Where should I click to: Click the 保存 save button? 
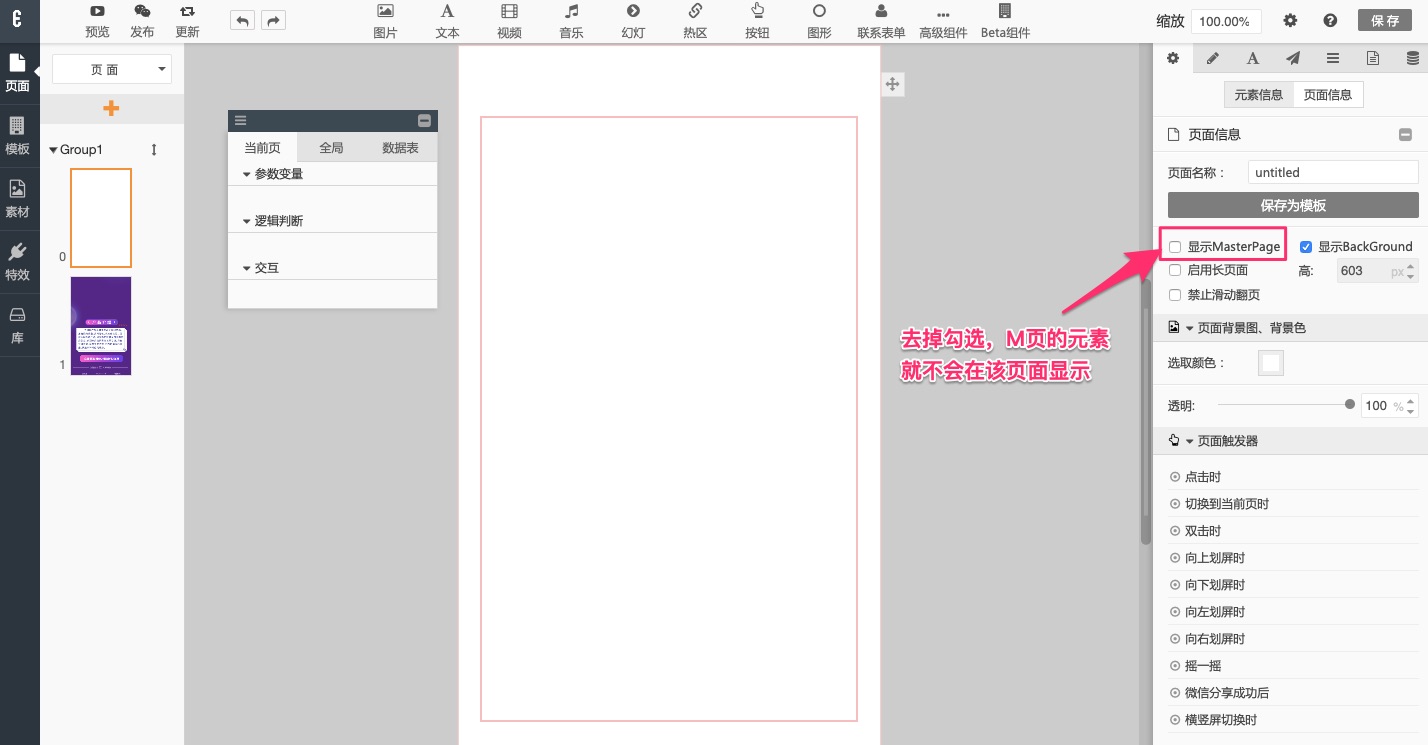point(1385,20)
